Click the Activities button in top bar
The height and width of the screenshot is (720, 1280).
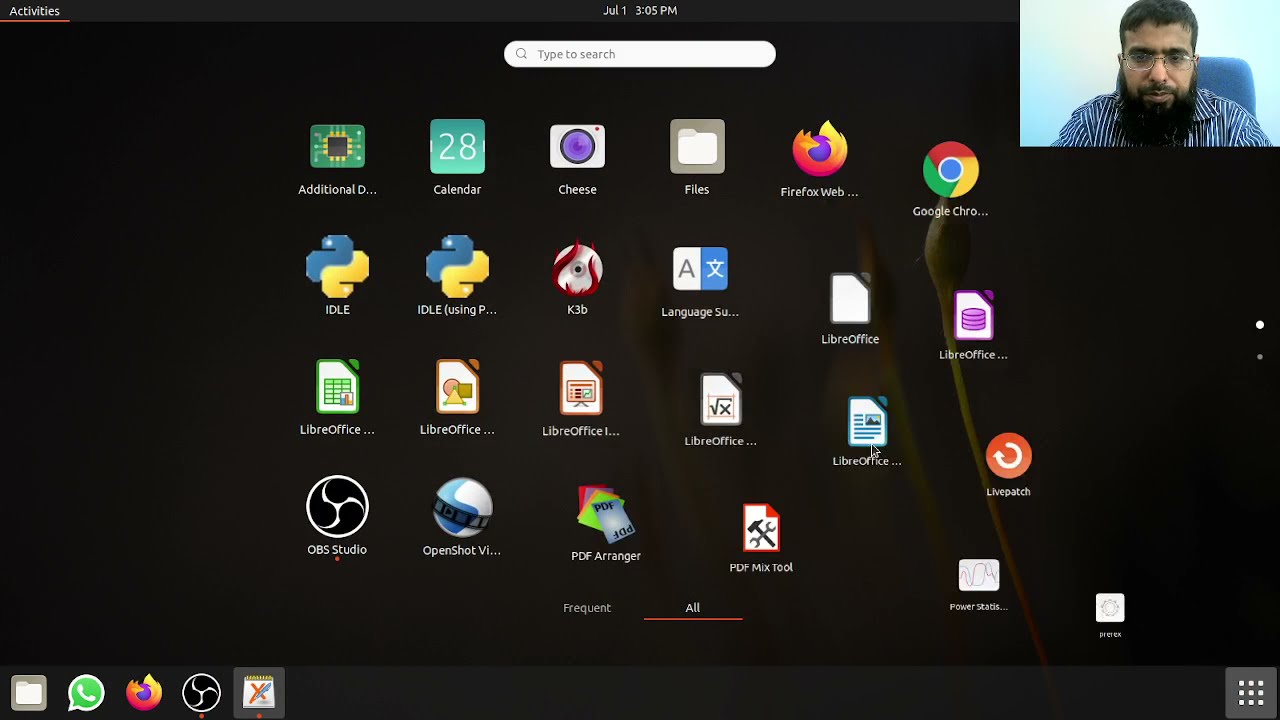tap(35, 11)
